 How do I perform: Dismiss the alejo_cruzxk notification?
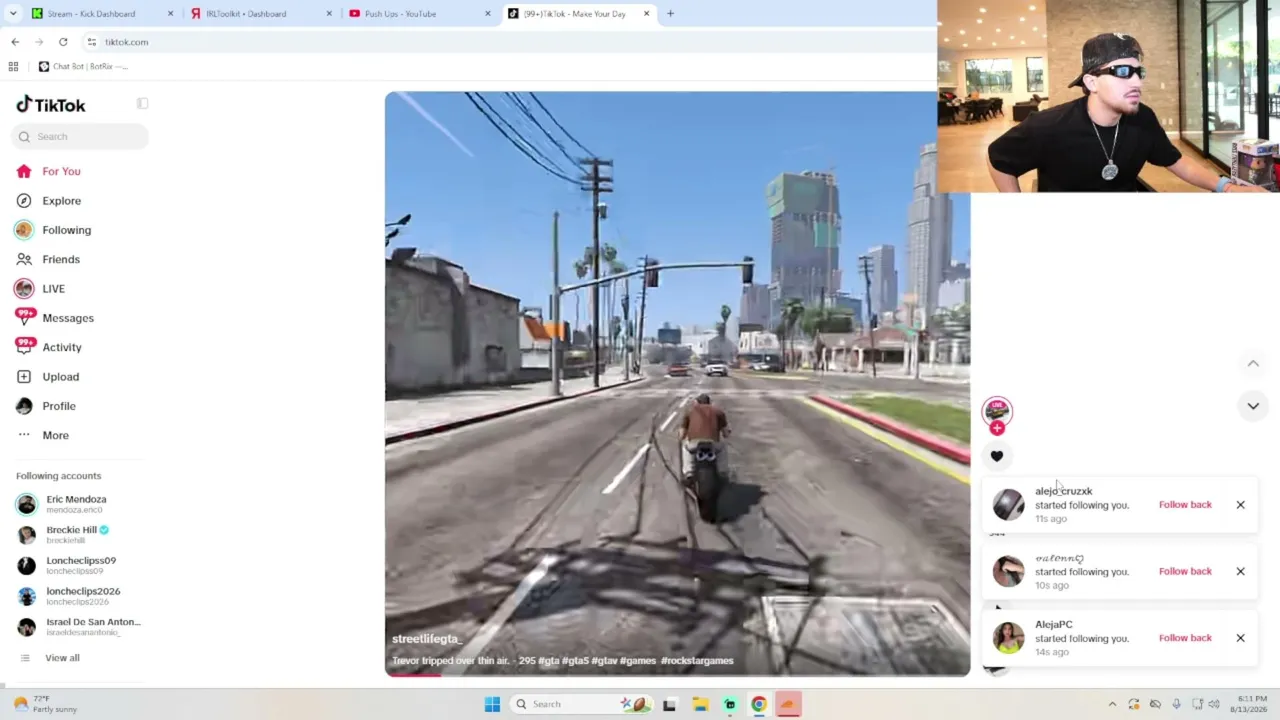[1240, 505]
